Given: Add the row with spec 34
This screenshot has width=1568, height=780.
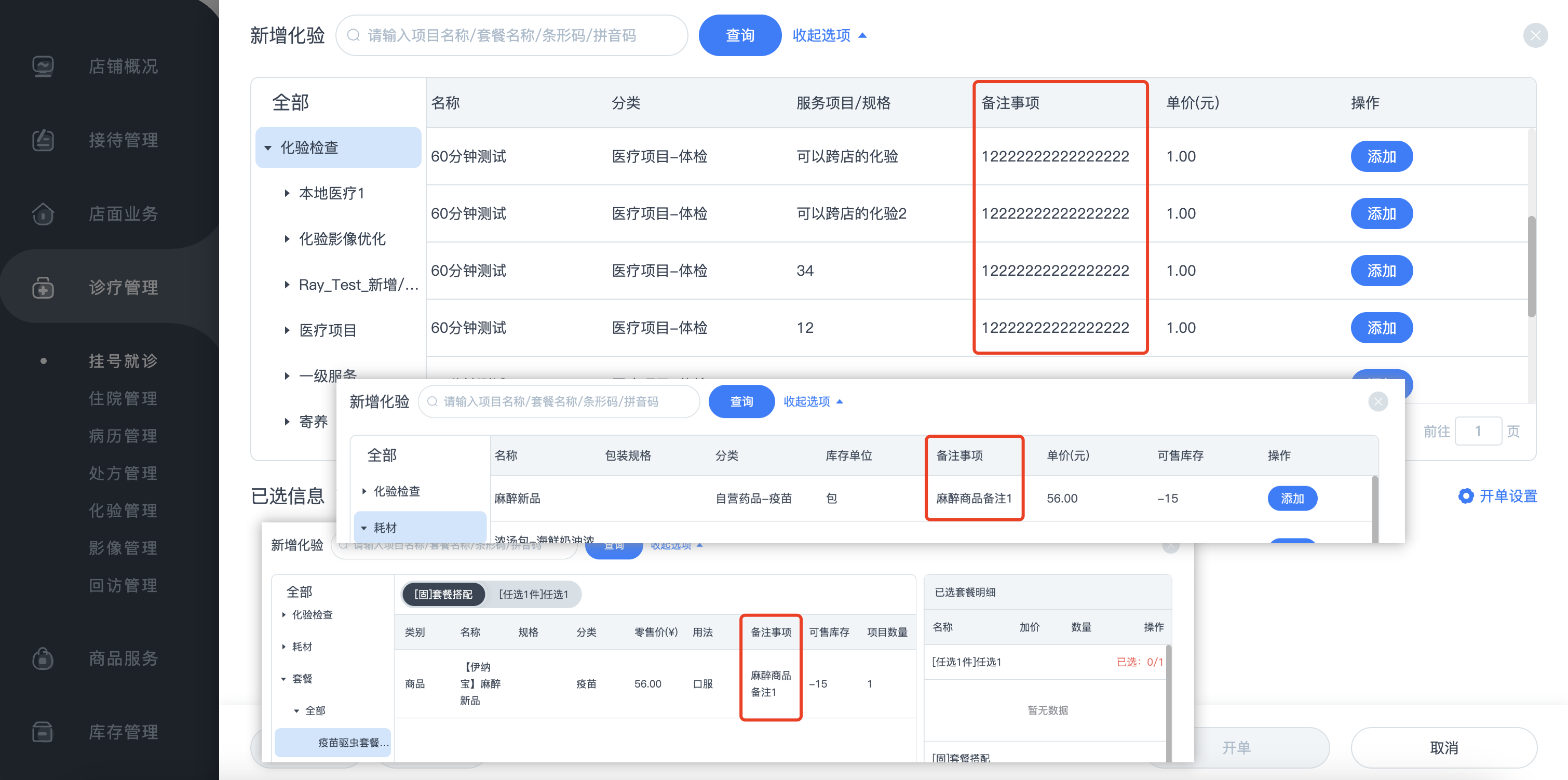Looking at the screenshot, I should (1381, 271).
